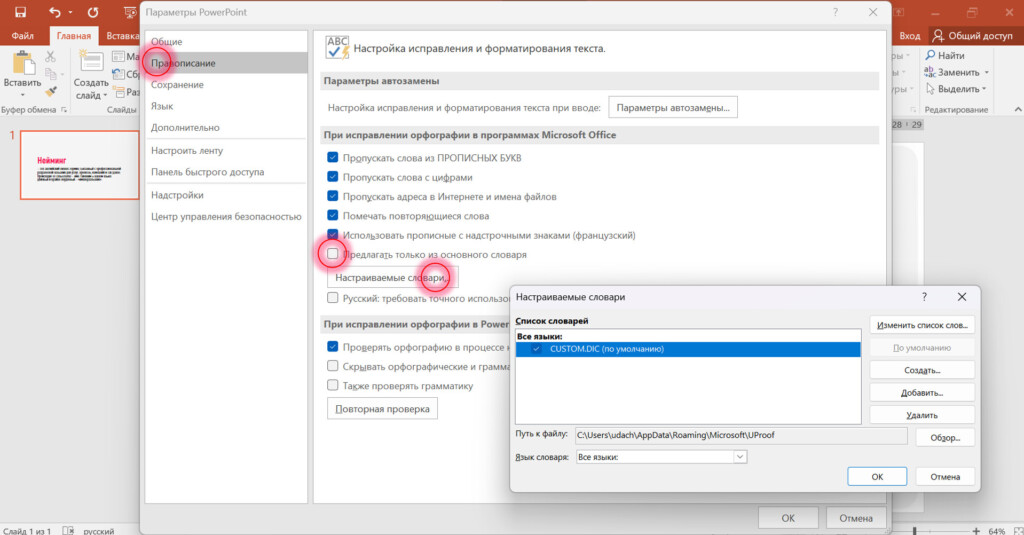The image size is (1024, 535).
Task: Enable Также проверять грамматику checkbox
Action: [332, 385]
